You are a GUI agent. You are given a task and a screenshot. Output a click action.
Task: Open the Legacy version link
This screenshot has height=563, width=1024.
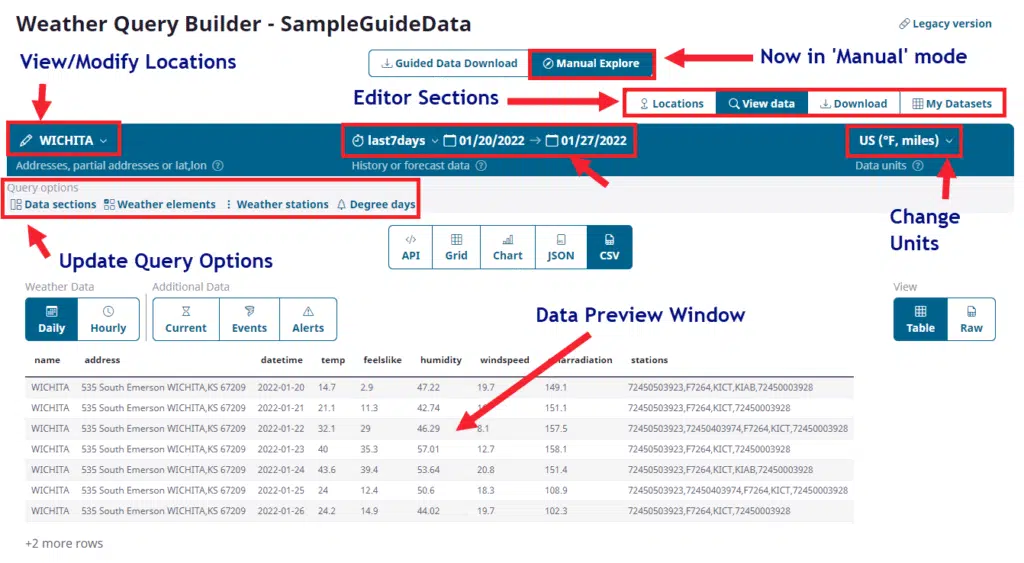pos(945,24)
